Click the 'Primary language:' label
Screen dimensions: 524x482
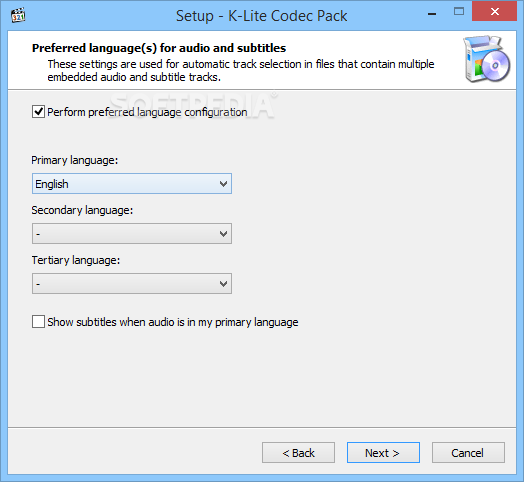click(x=75, y=160)
